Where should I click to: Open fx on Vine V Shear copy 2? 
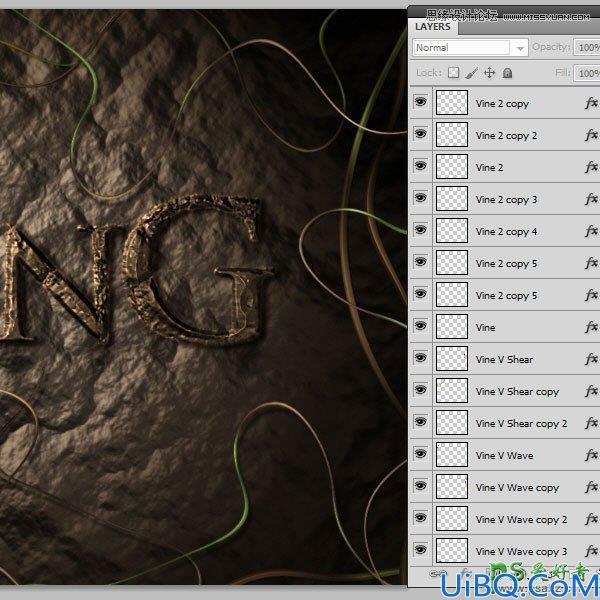(591, 423)
